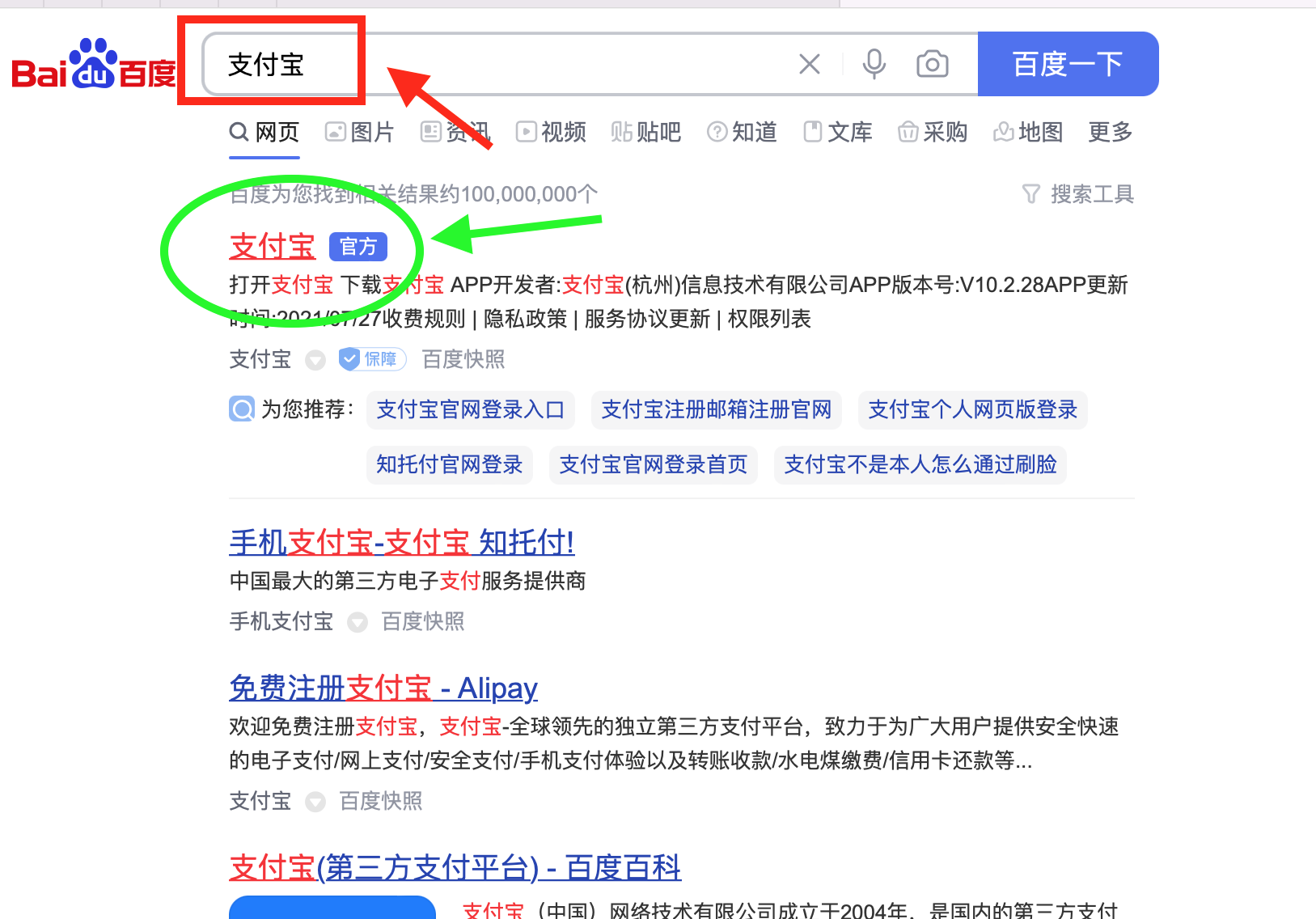Image resolution: width=1316 pixels, height=919 pixels.
Task: Click the 百度一下 search button
Action: (x=1068, y=64)
